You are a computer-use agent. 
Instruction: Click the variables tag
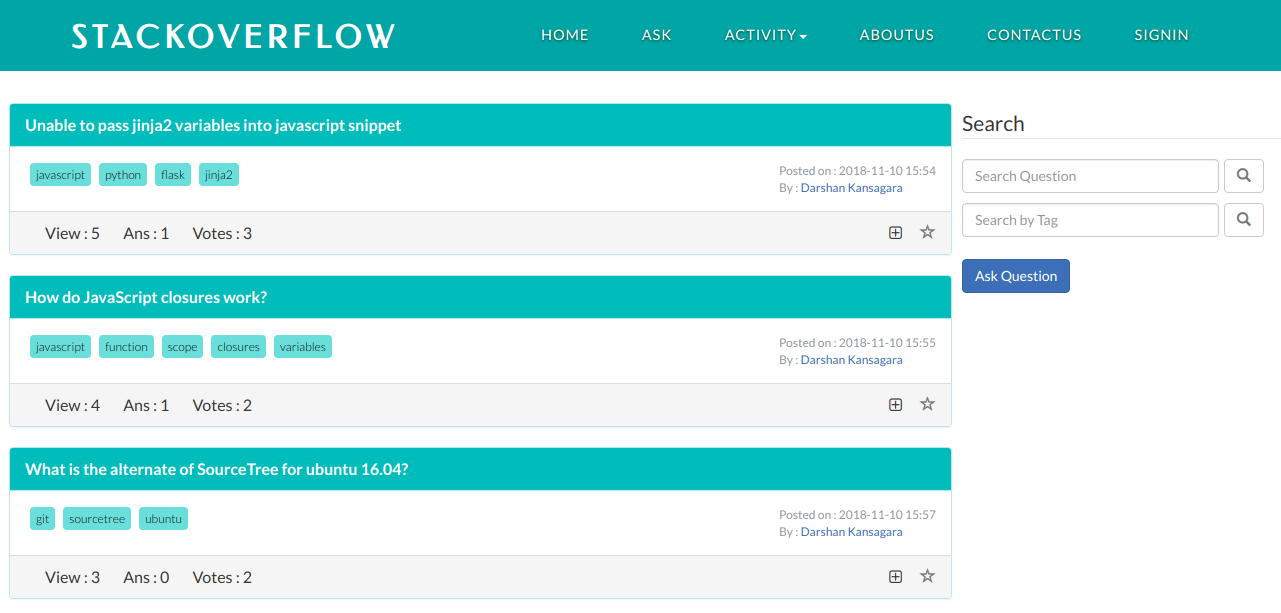pyautogui.click(x=303, y=347)
